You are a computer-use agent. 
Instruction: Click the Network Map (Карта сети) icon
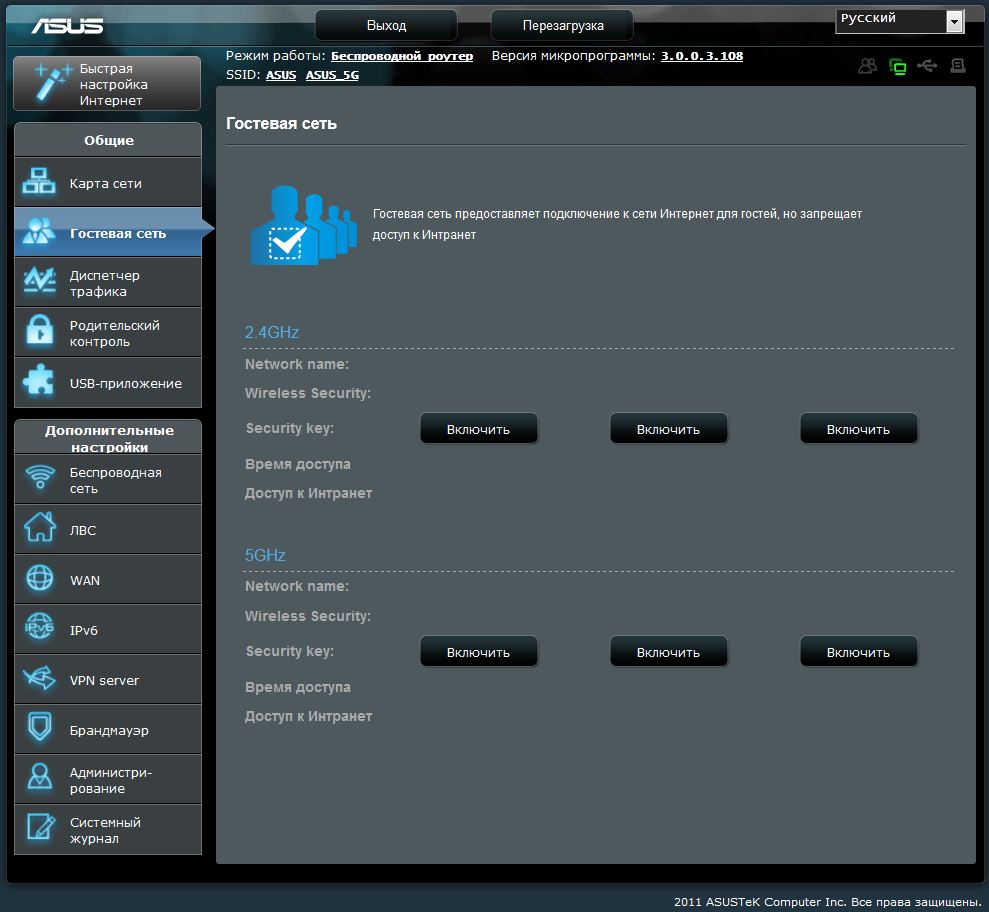point(39,181)
